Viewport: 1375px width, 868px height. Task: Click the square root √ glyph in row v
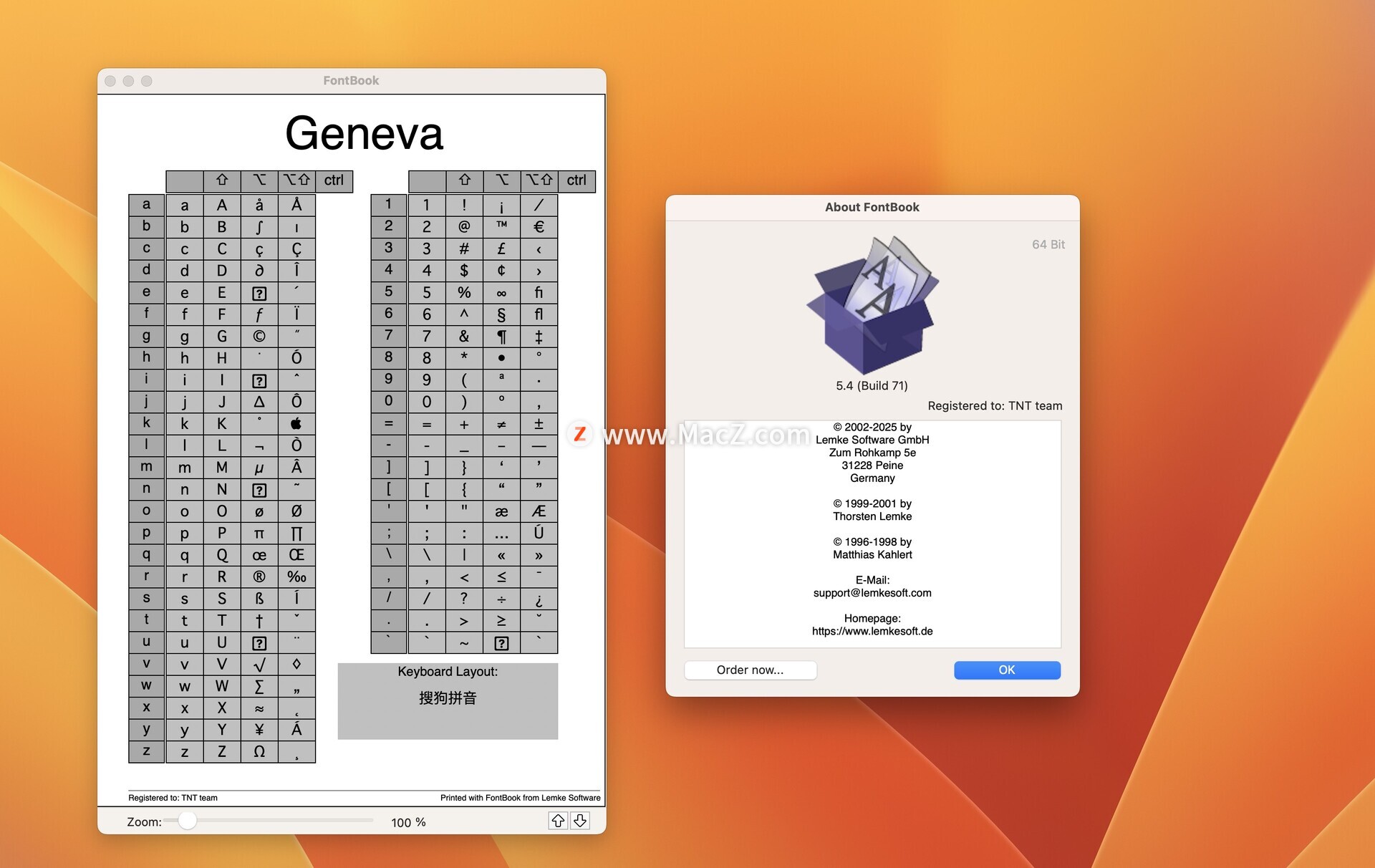click(259, 664)
